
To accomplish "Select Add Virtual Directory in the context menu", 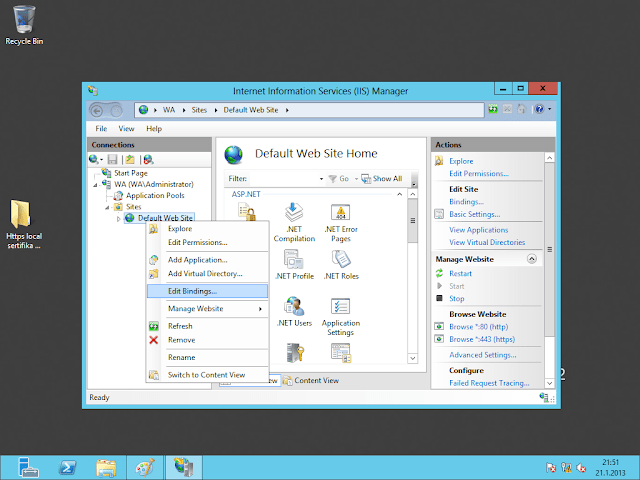I will pyautogui.click(x=205, y=273).
